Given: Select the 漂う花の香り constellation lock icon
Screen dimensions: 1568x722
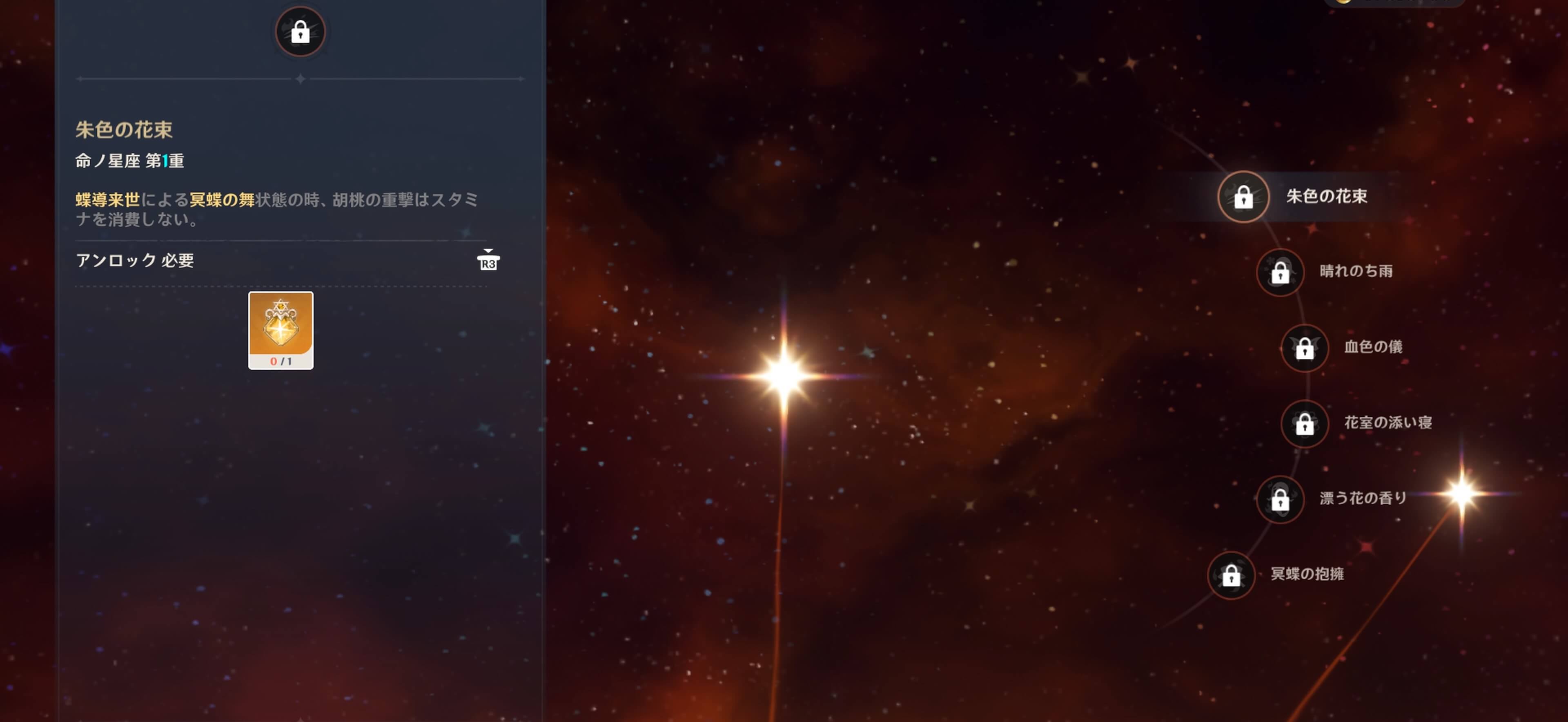Looking at the screenshot, I should click(x=1279, y=499).
